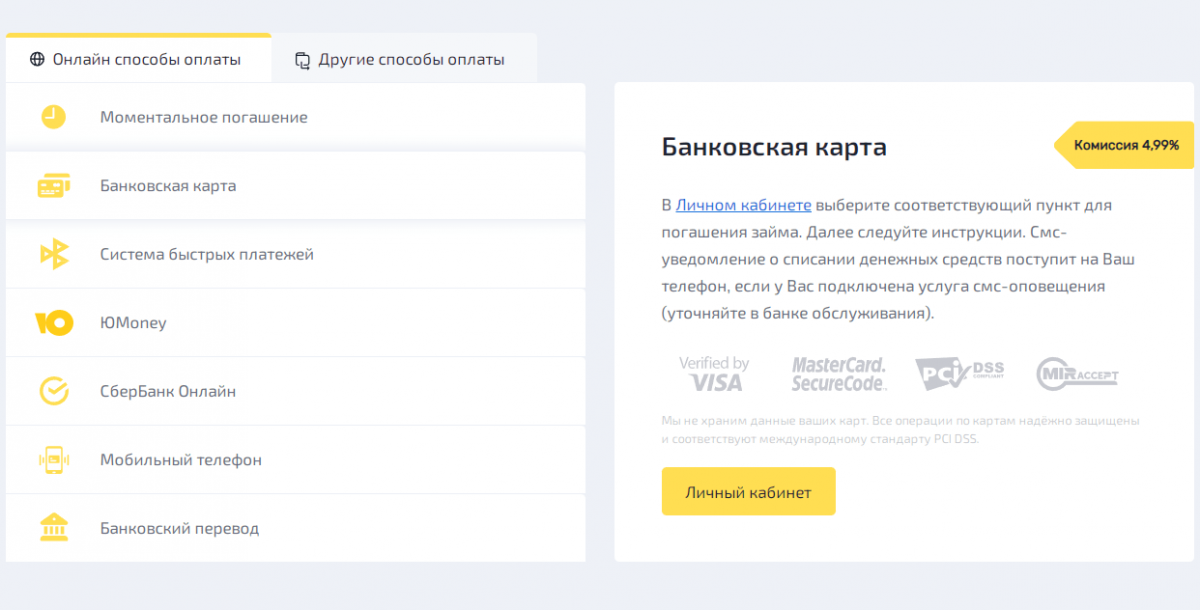This screenshot has width=1200, height=610.
Task: Choose the Мобильный телефон payment method
Action: (296, 460)
